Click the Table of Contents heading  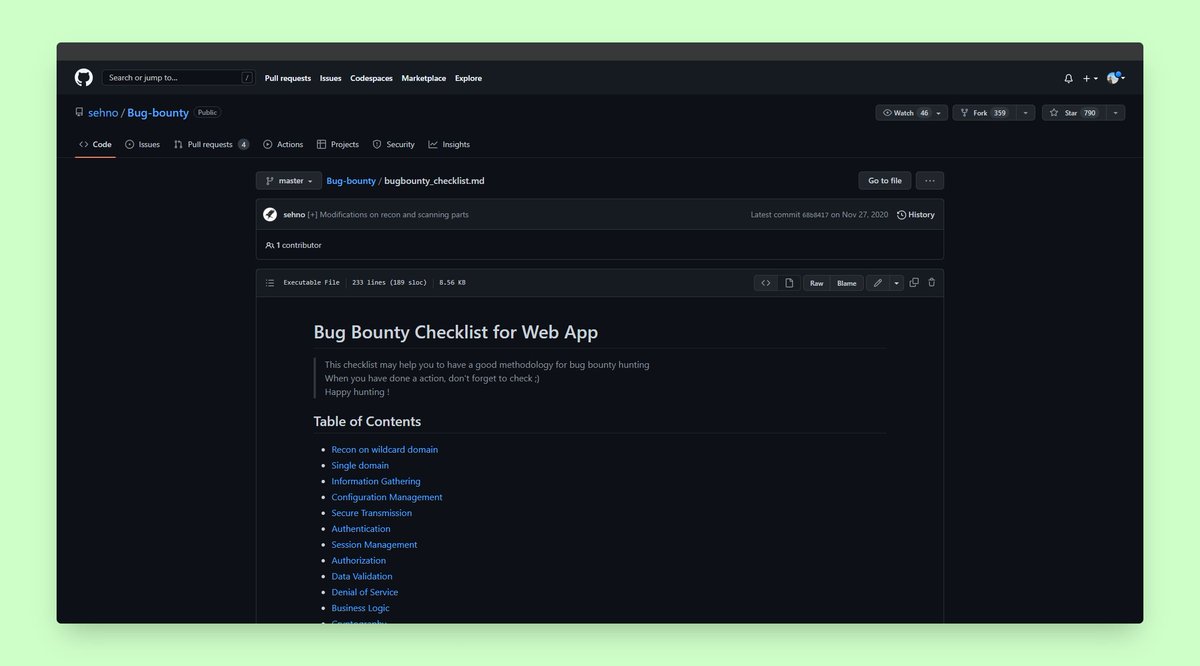(367, 421)
